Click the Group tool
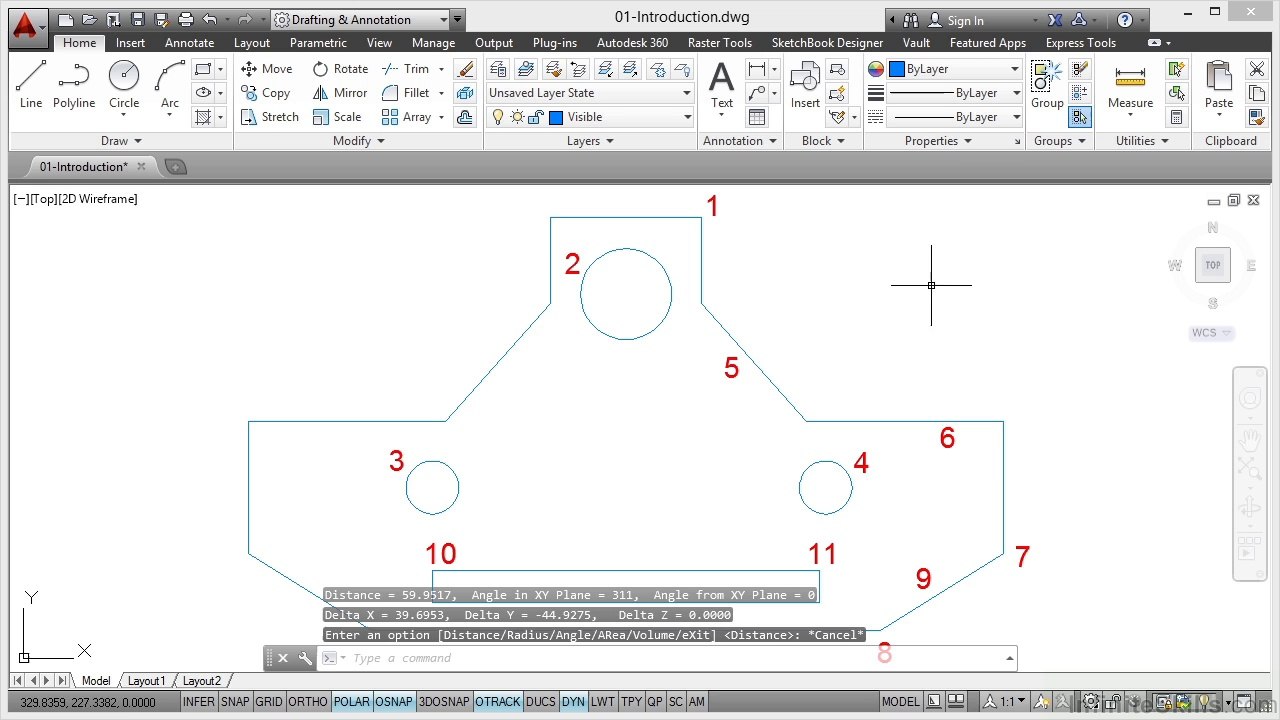Screen dimensions: 1280x720 point(1047,84)
